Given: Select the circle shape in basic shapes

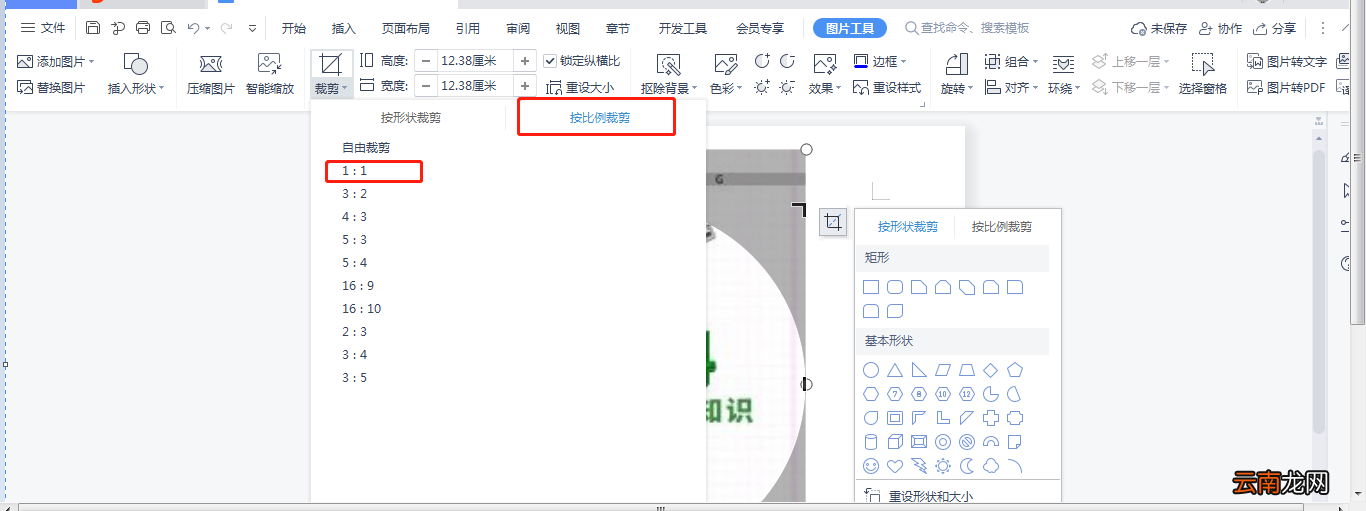Looking at the screenshot, I should [x=871, y=370].
